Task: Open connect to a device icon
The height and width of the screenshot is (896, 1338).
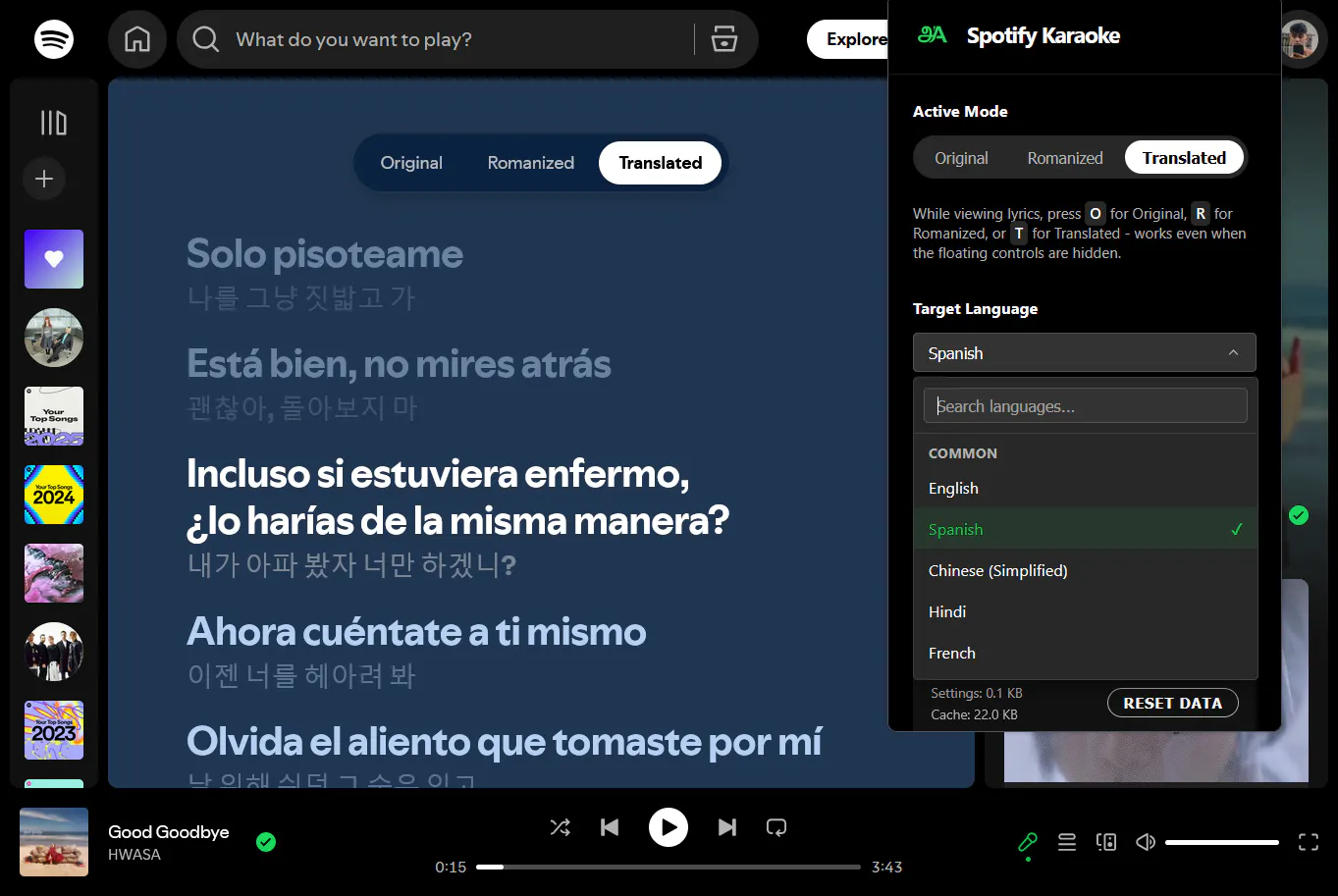Action: [x=1106, y=842]
